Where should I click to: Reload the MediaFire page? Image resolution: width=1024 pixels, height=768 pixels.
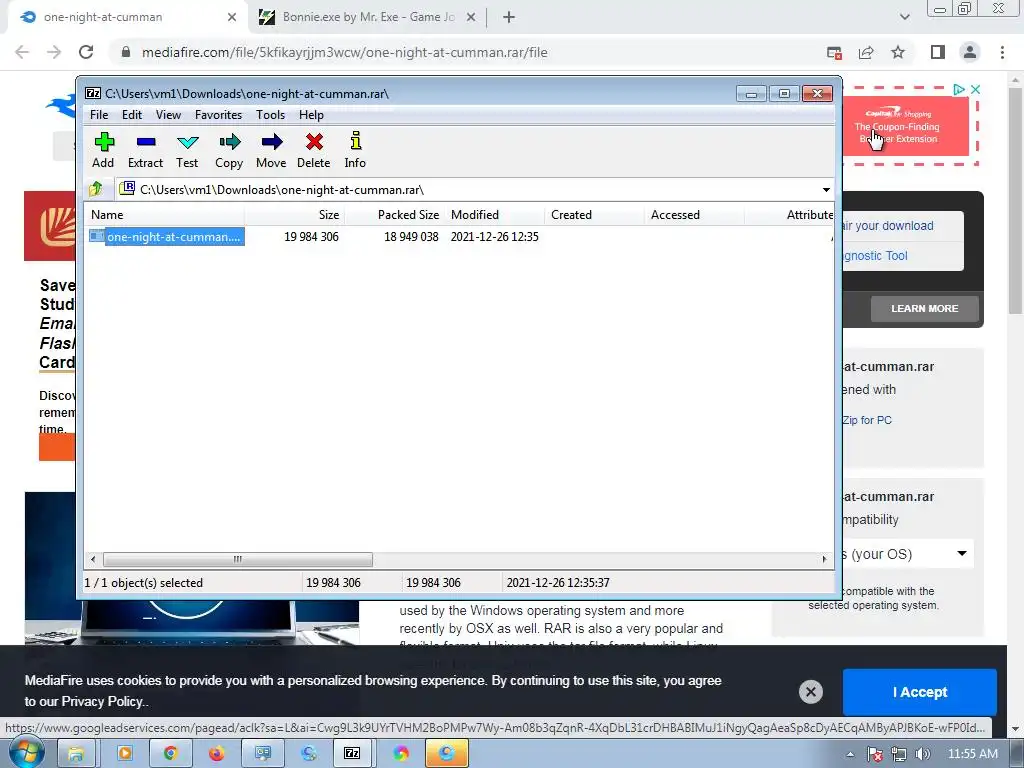point(86,52)
